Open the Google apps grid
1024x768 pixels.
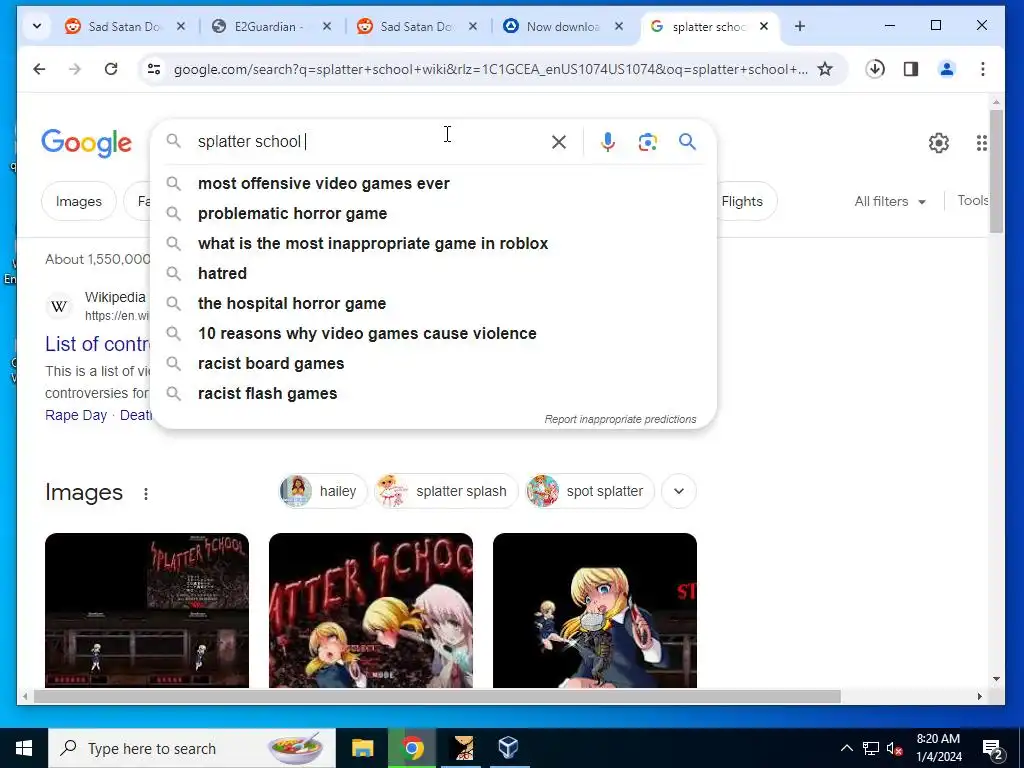click(982, 143)
